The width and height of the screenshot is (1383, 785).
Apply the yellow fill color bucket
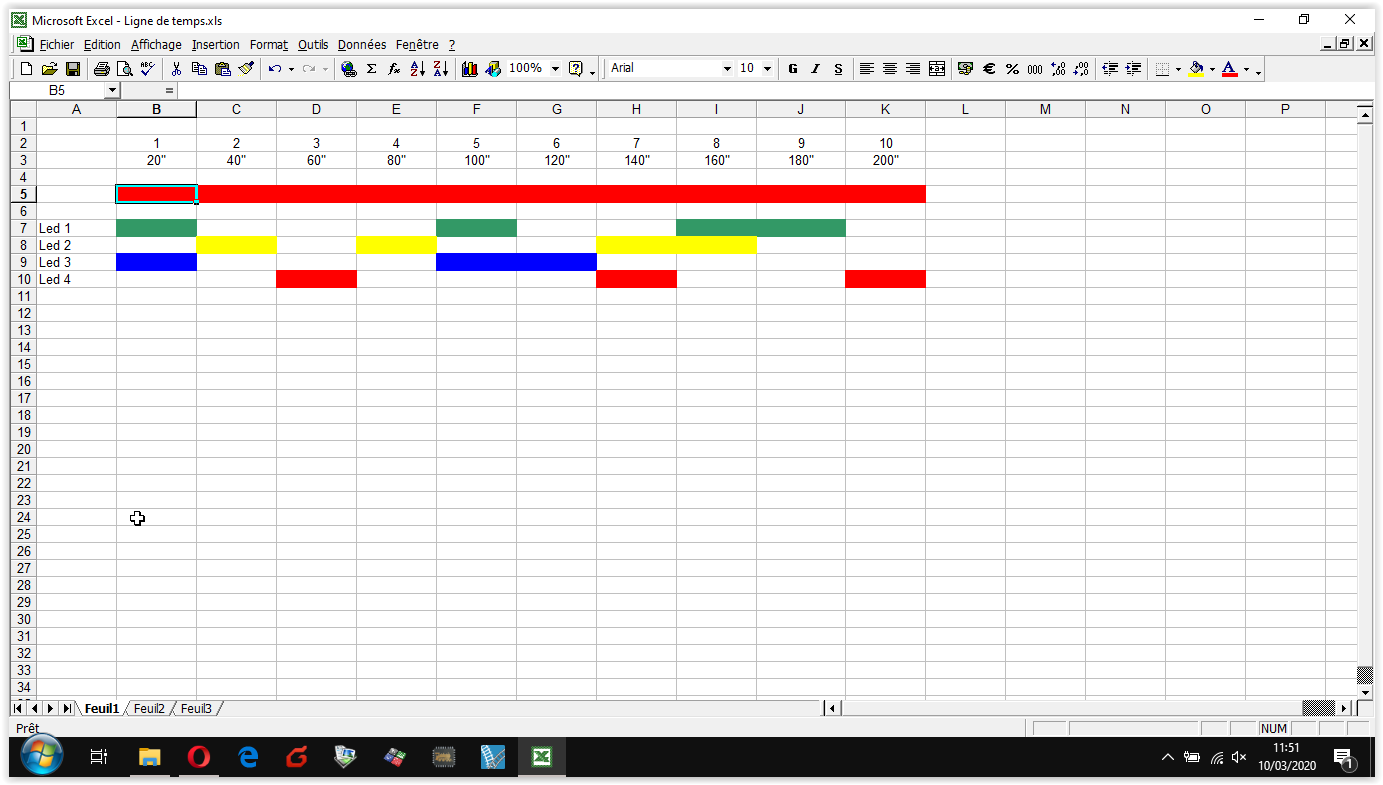[1196, 69]
